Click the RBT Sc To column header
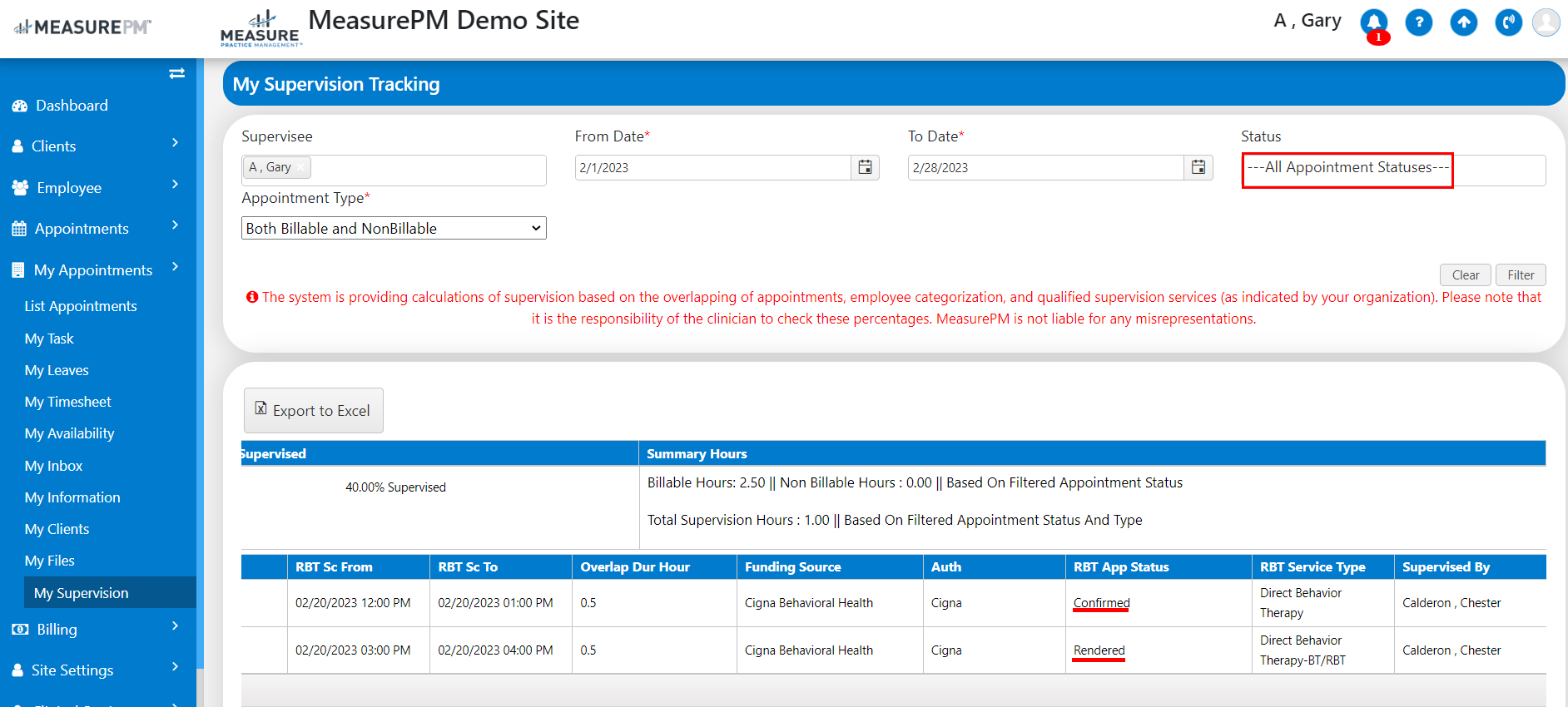Screen dimensions: 1568x707 click(500, 566)
